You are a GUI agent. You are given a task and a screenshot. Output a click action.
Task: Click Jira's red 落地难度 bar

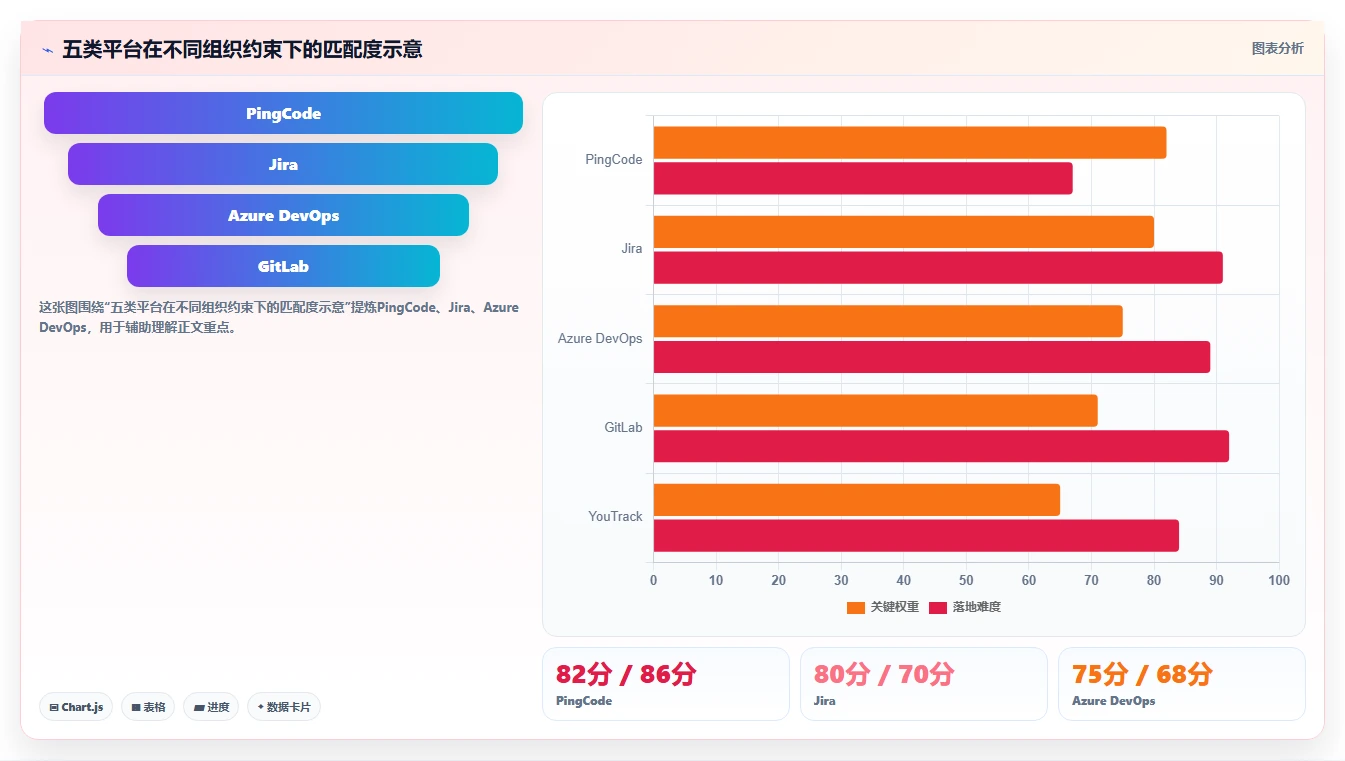point(938,268)
